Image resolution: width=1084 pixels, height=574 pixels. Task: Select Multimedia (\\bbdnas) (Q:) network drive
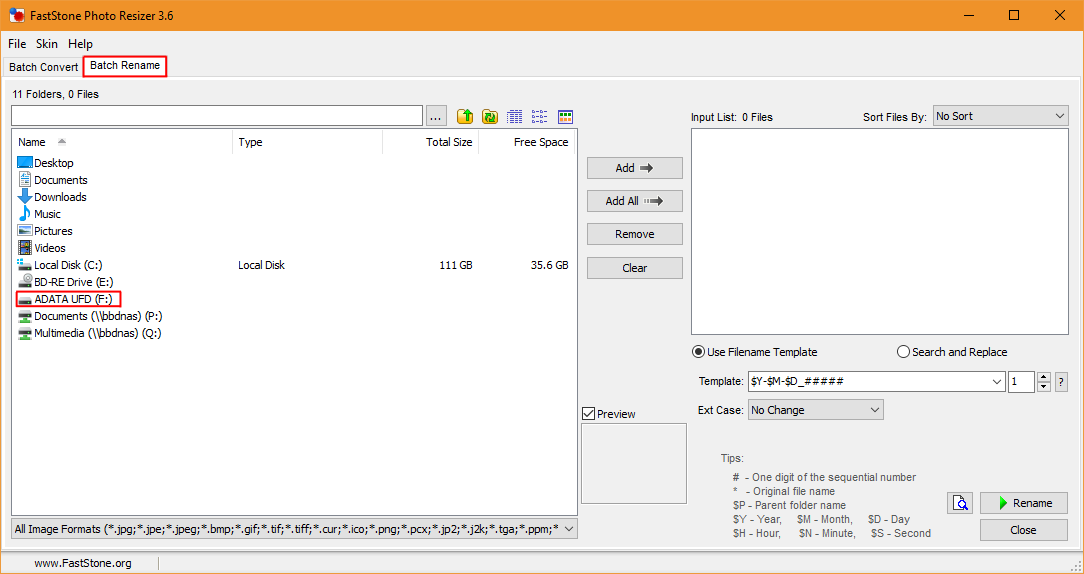[x=89, y=333]
